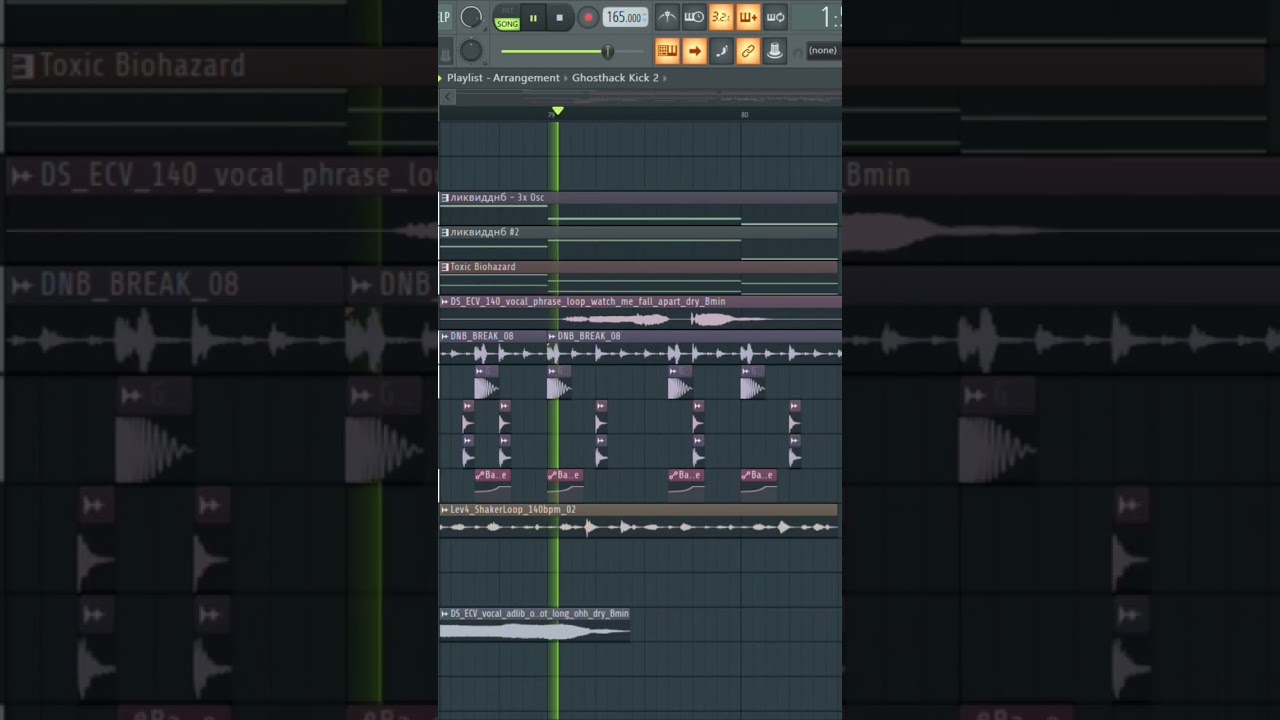Open clip menu icon of DS_ECV_140_vocal_phrase clip

click(445, 302)
